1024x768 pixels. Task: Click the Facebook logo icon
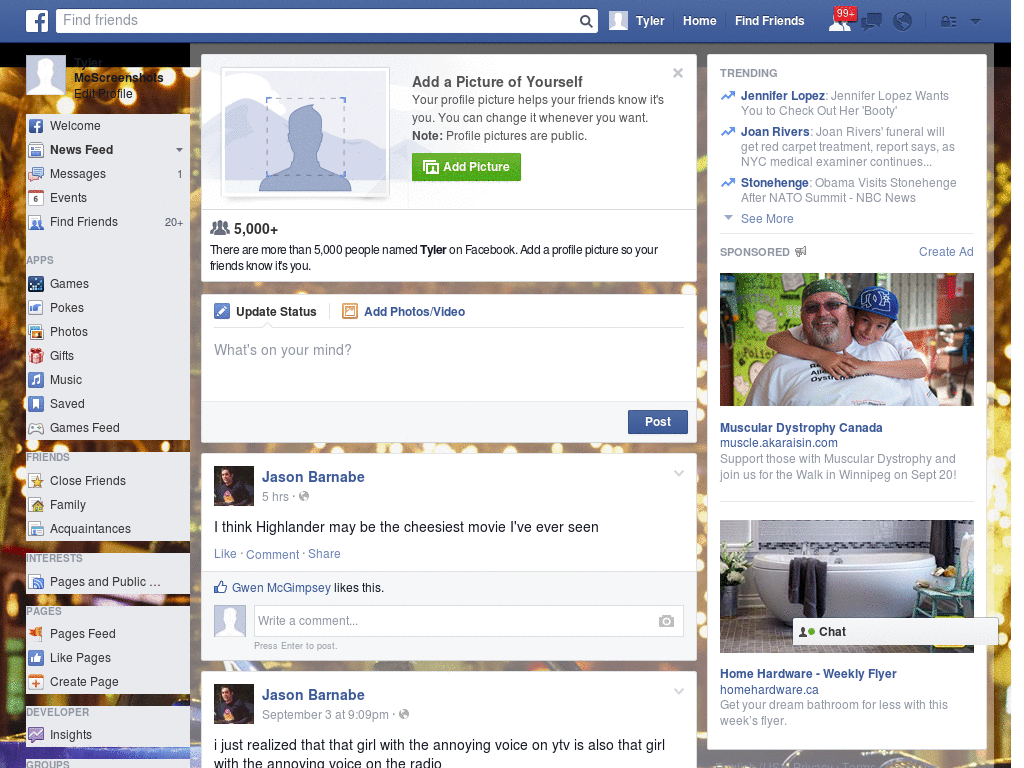pyautogui.click(x=37, y=21)
